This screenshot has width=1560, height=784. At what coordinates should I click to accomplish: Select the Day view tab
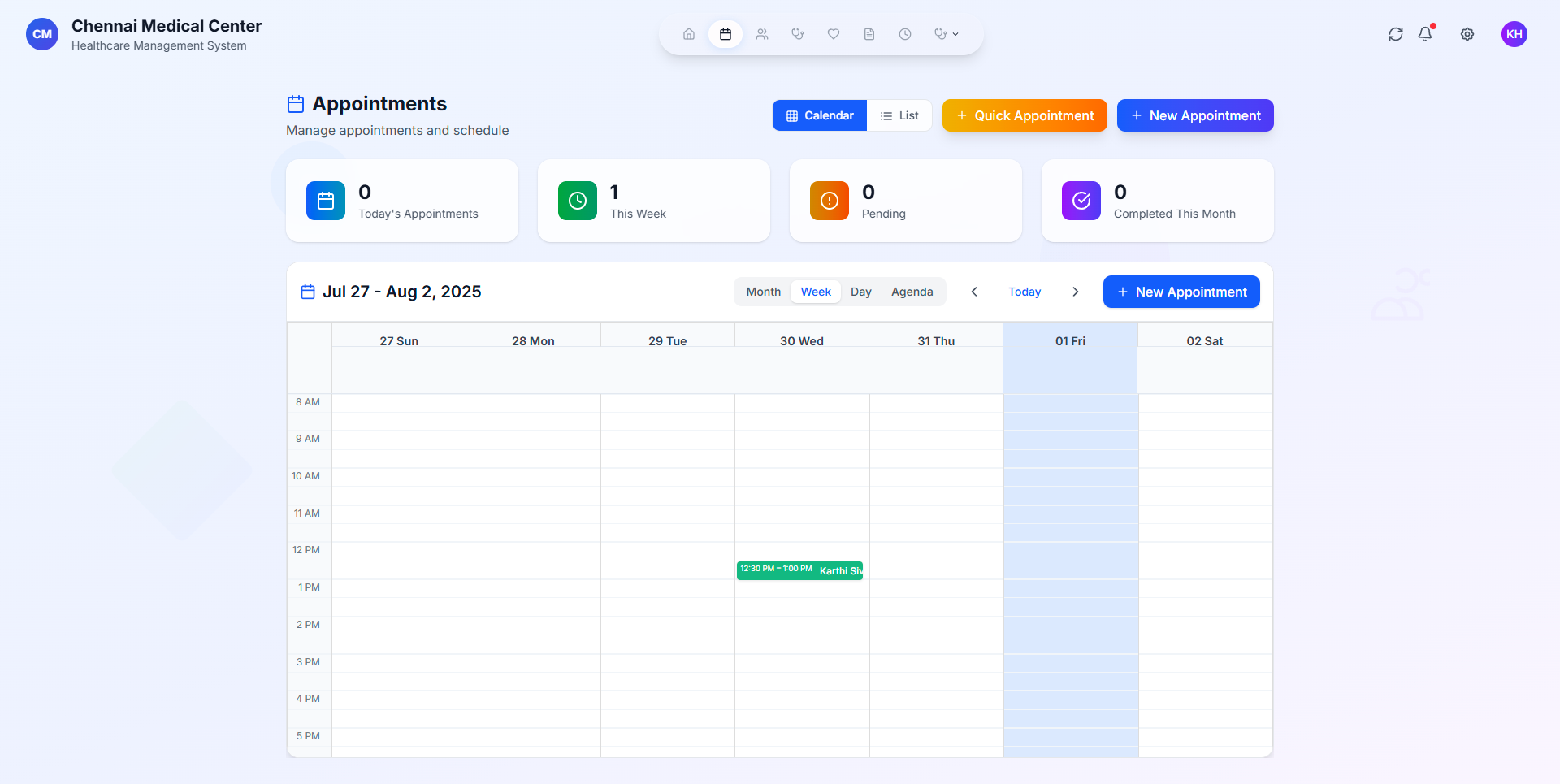pyautogui.click(x=860, y=292)
